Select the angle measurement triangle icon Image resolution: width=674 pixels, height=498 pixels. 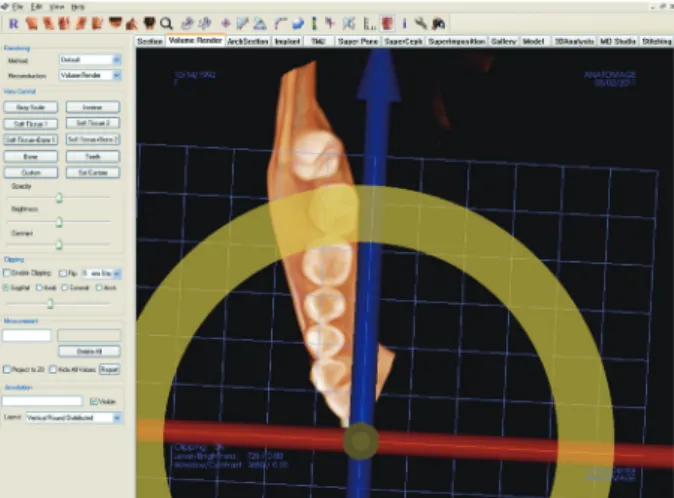pyautogui.click(x=259, y=24)
